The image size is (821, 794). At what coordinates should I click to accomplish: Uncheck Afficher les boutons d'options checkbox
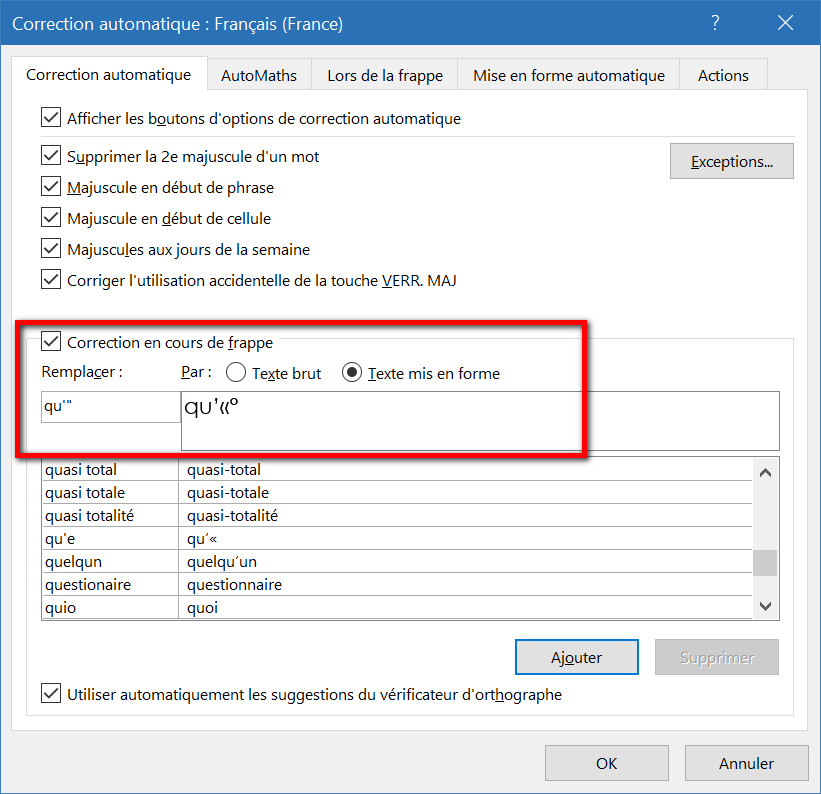51,118
